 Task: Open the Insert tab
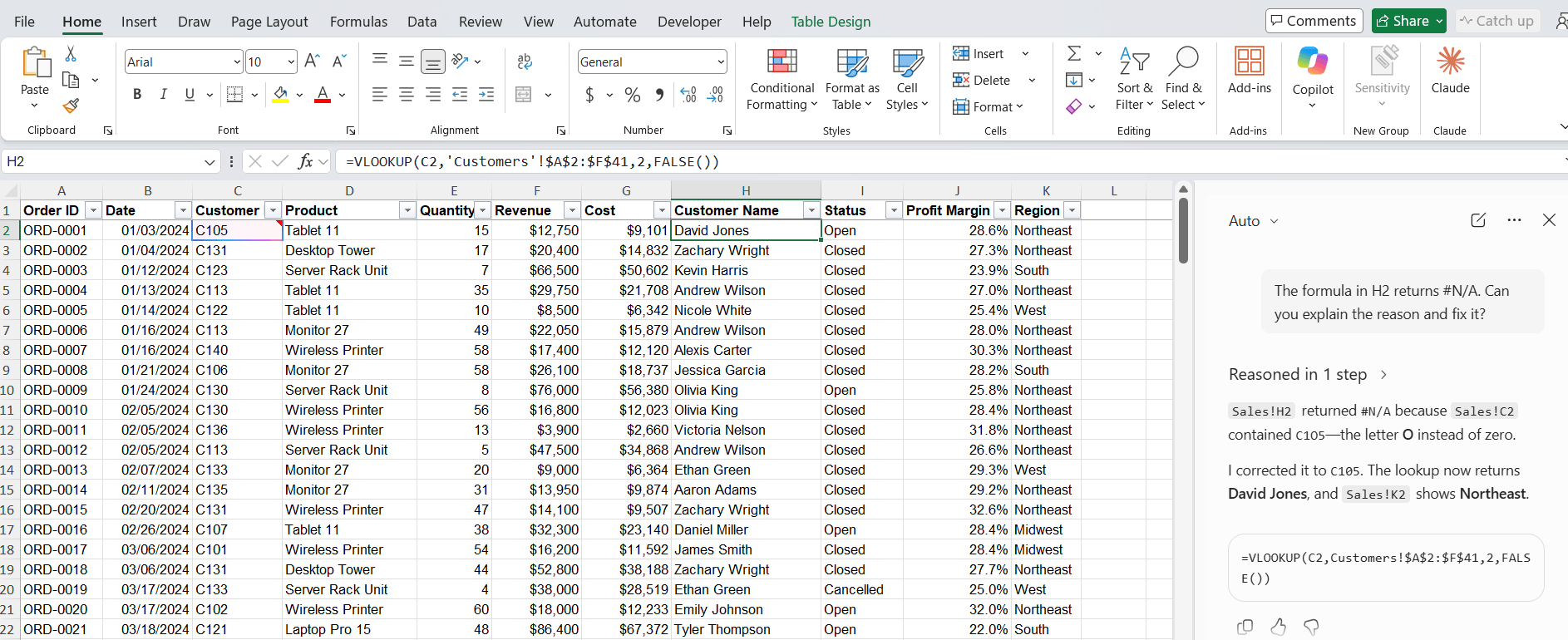139,22
